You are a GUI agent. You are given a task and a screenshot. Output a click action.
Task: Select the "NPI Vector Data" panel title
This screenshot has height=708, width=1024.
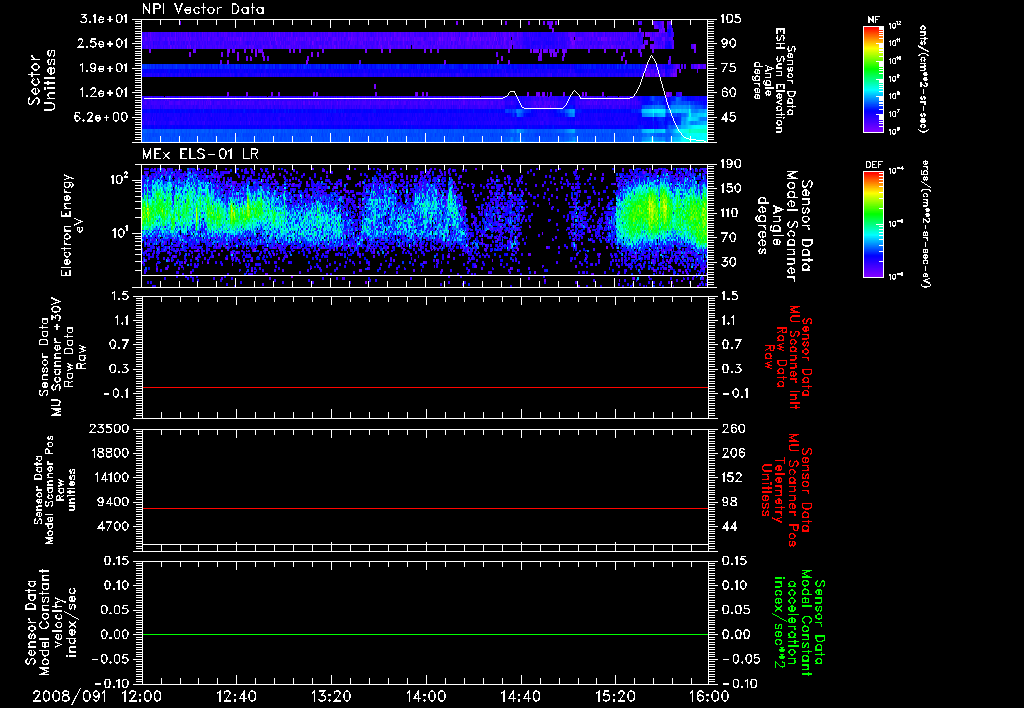[x=203, y=9]
